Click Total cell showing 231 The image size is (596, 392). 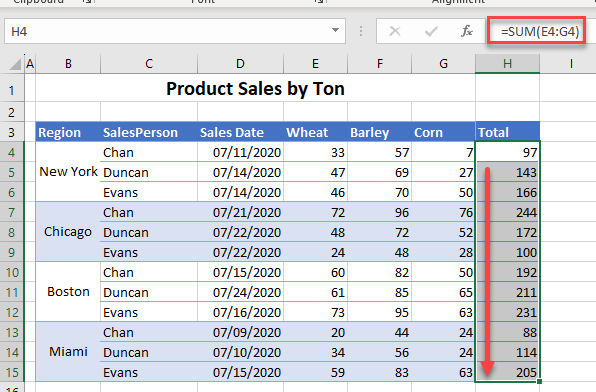click(x=507, y=312)
